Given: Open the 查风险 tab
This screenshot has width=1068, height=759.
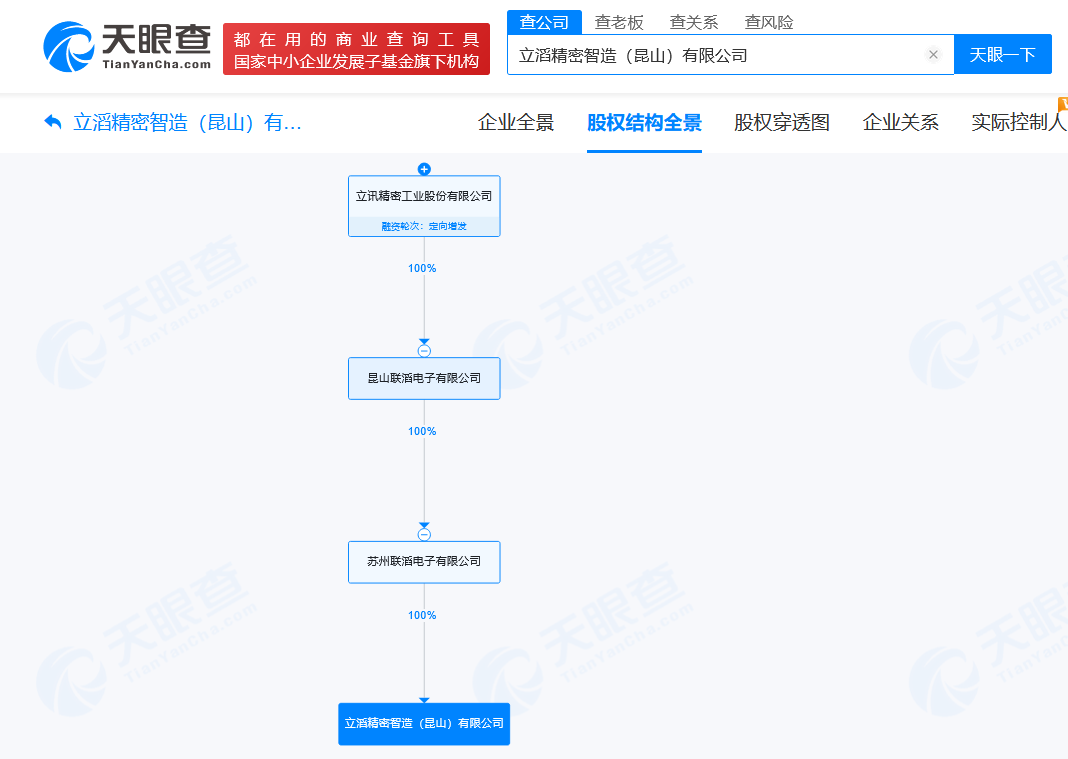Looking at the screenshot, I should (x=770, y=21).
